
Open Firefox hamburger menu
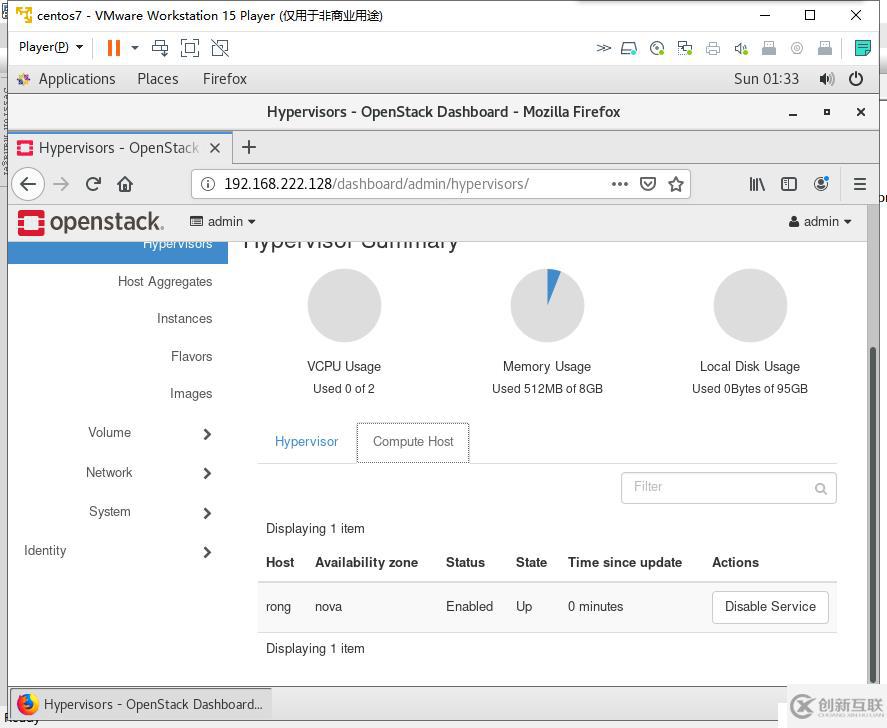coord(859,184)
